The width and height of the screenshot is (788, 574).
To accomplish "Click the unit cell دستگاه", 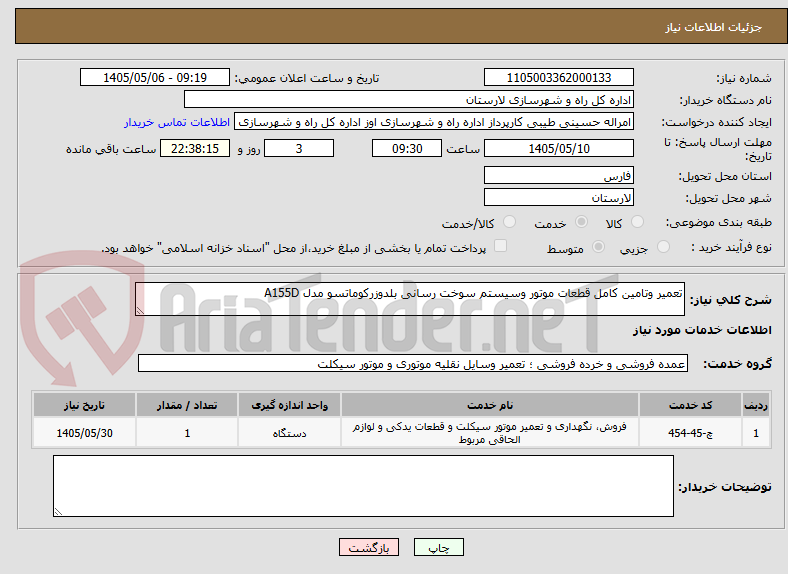I will (x=289, y=433).
